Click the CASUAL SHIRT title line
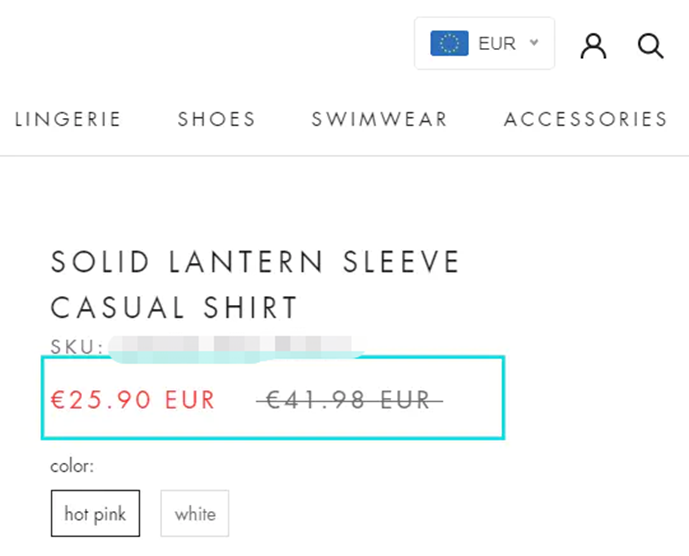 174,307
